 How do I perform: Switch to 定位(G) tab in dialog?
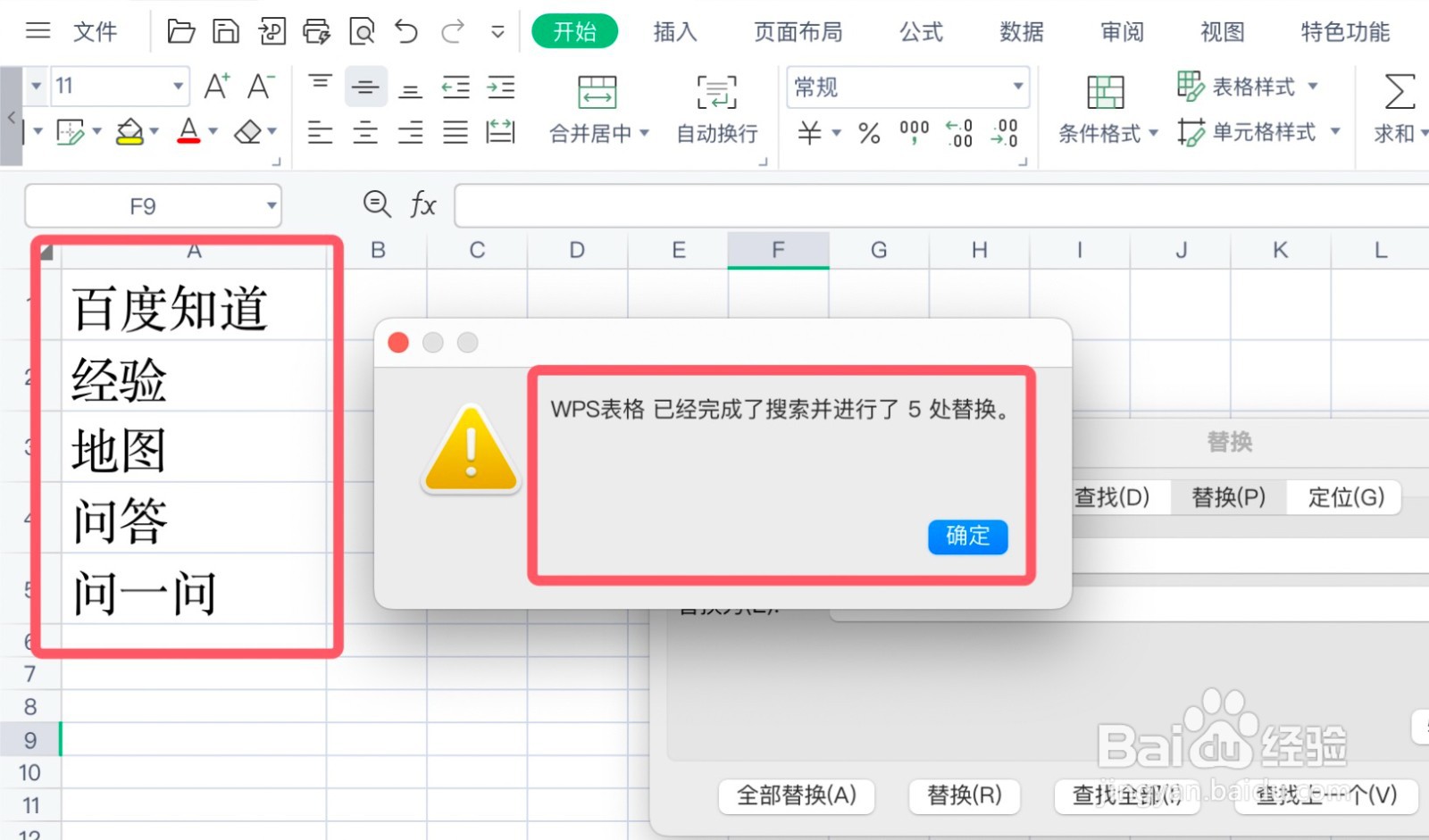click(x=1345, y=497)
